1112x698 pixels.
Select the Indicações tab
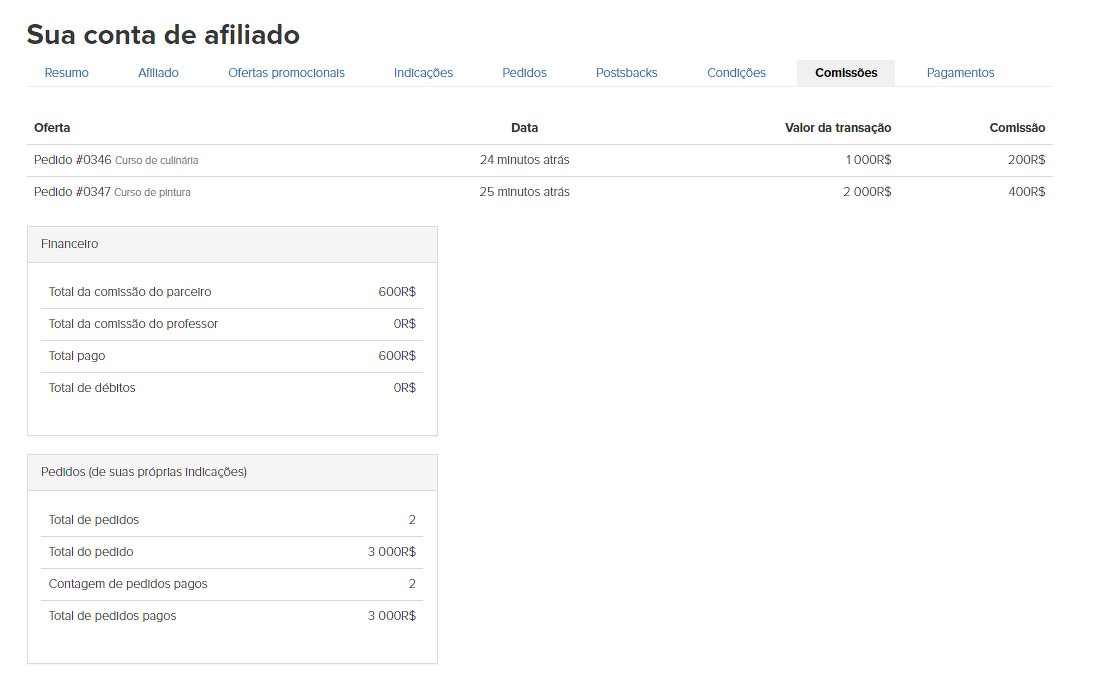pos(423,73)
